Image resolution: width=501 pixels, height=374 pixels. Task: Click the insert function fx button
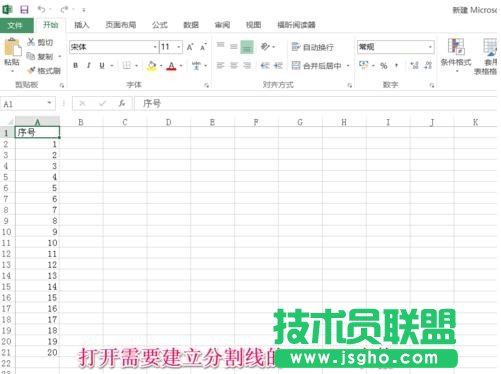(x=122, y=104)
